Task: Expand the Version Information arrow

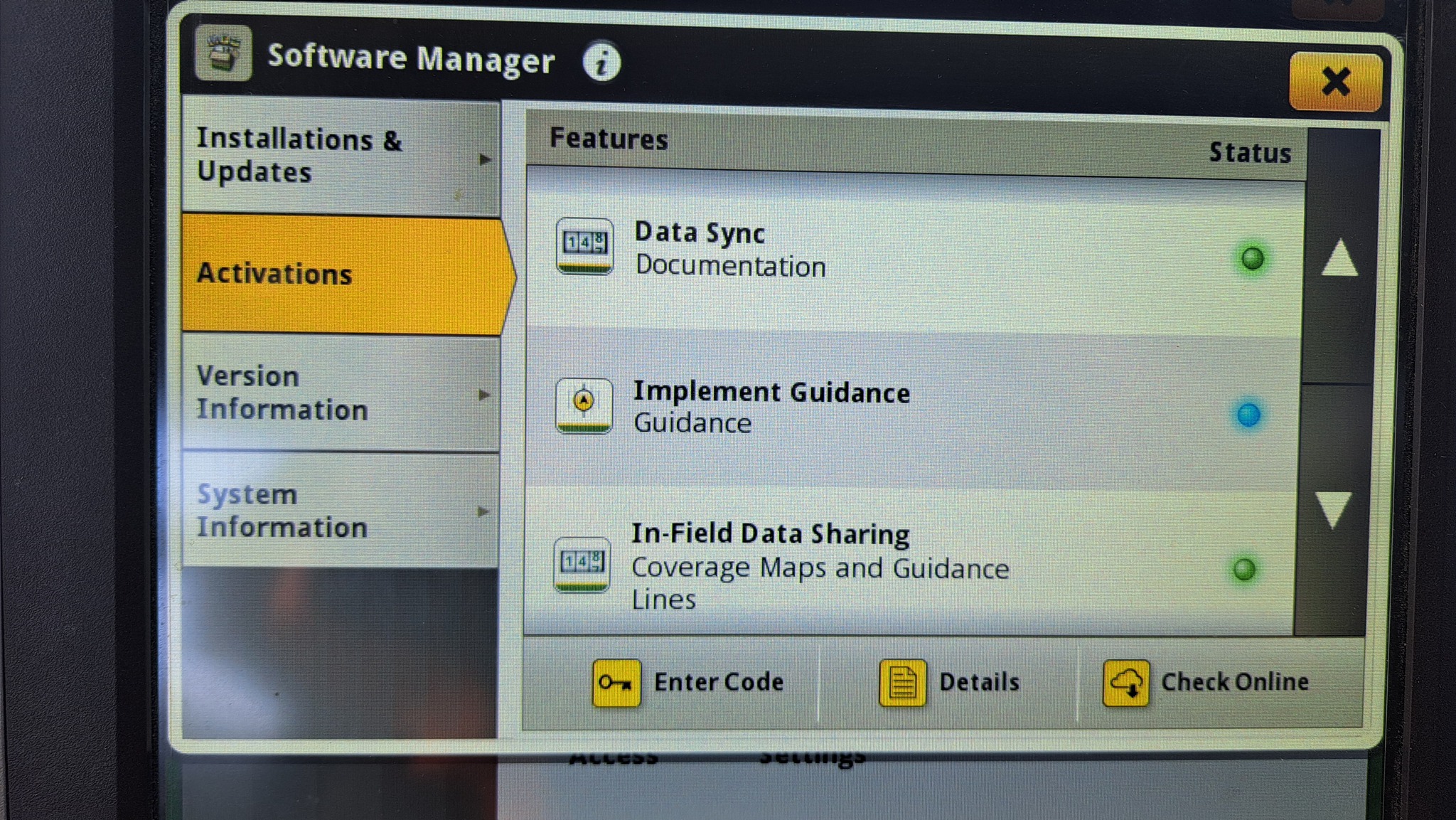Action: click(x=484, y=395)
